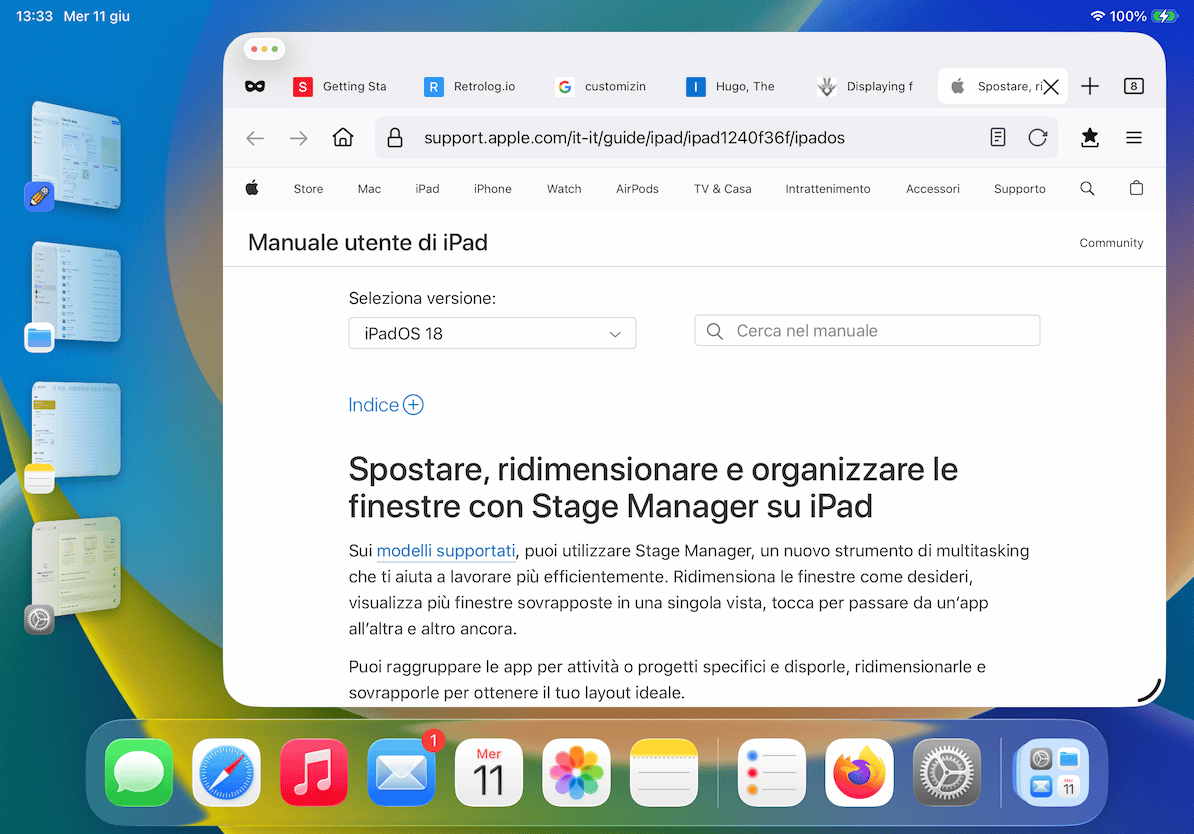
Task: Open the Firefox hamburger menu
Action: click(x=1134, y=137)
